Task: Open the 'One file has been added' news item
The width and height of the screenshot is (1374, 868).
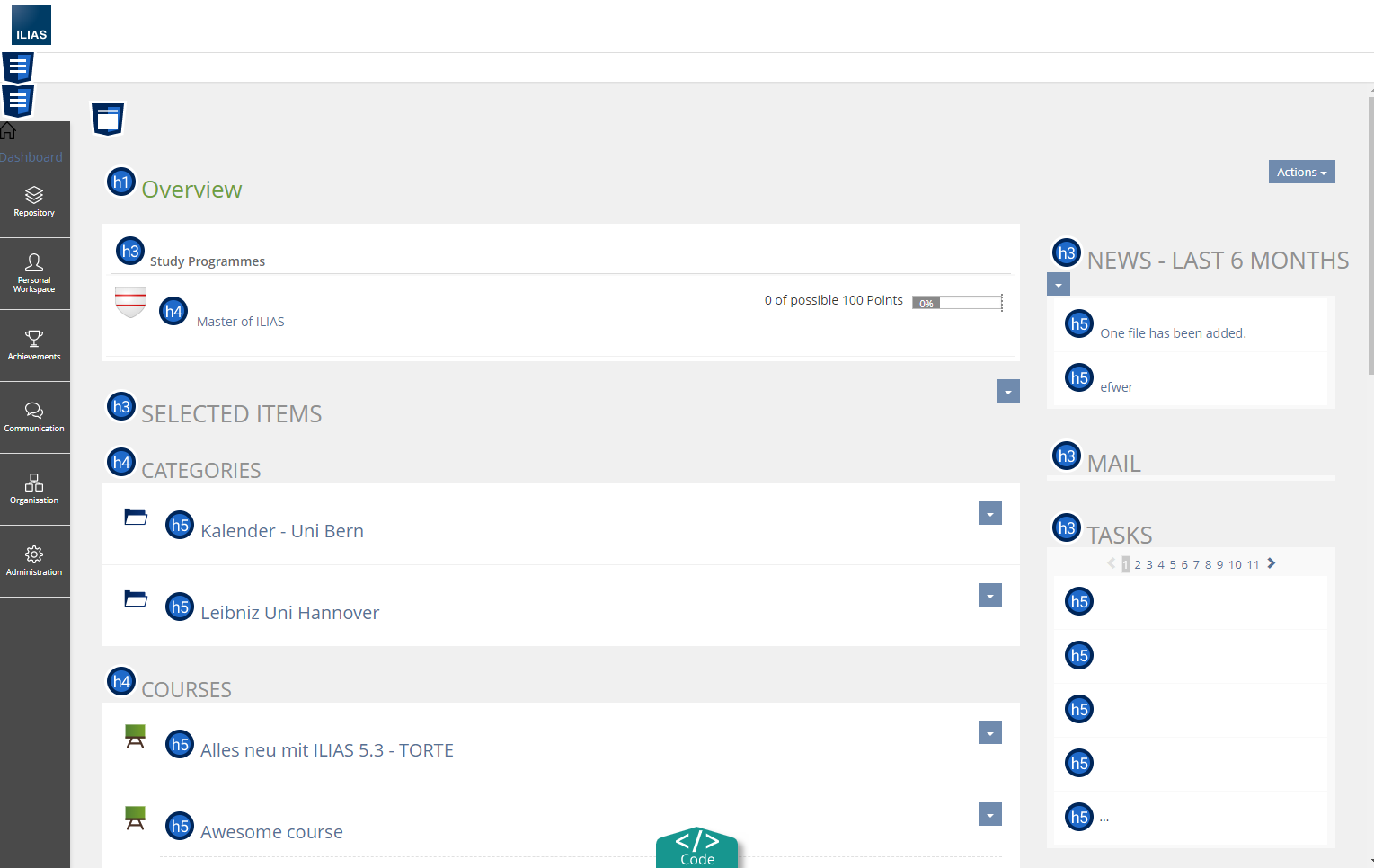Action: 1172,333
